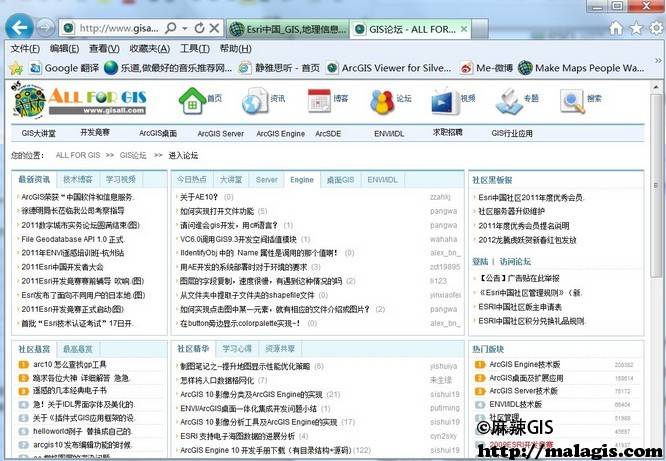The width and height of the screenshot is (666, 461).
Task: Open the browser Tools gear icon
Action: [x=656, y=28]
